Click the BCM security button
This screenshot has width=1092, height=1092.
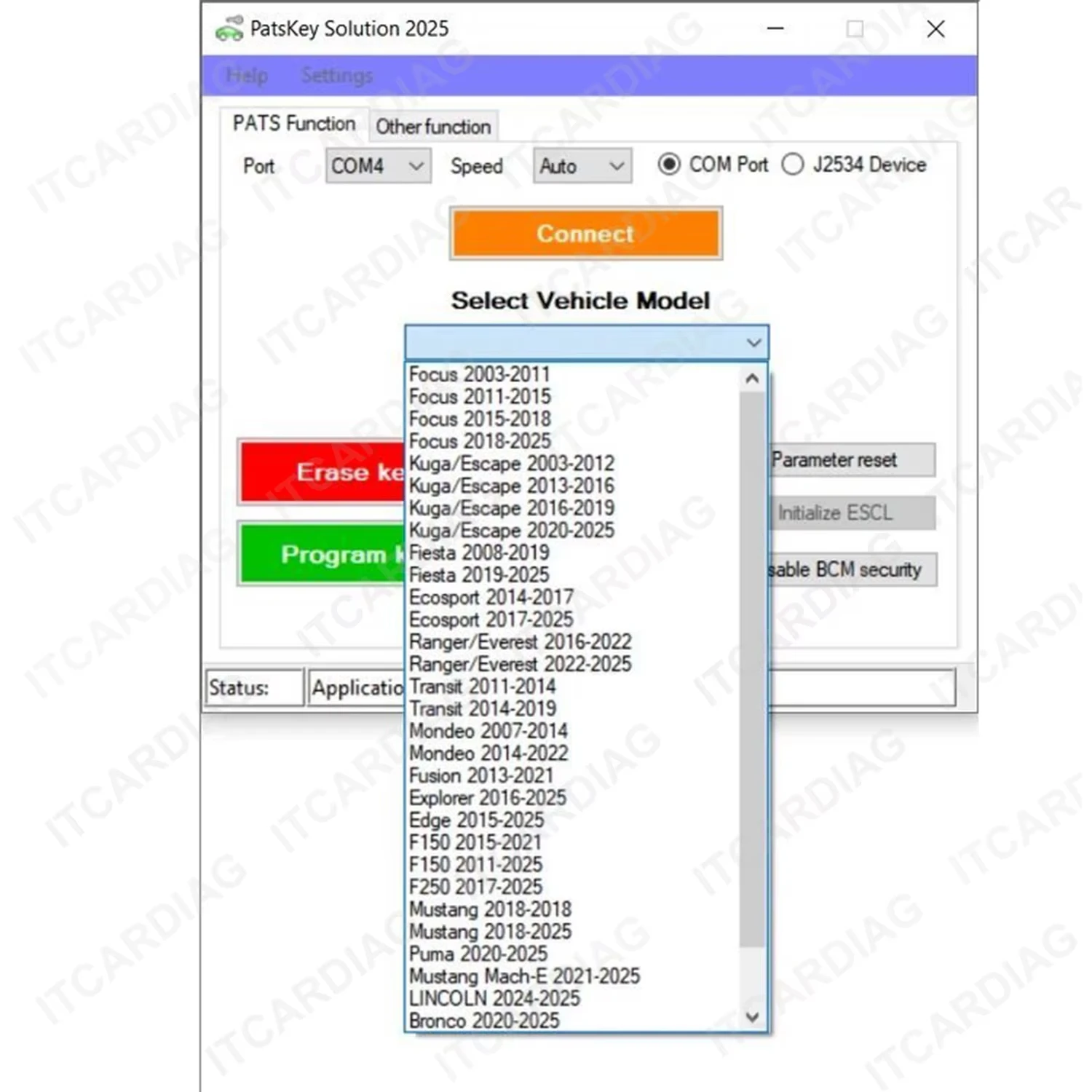(x=852, y=569)
